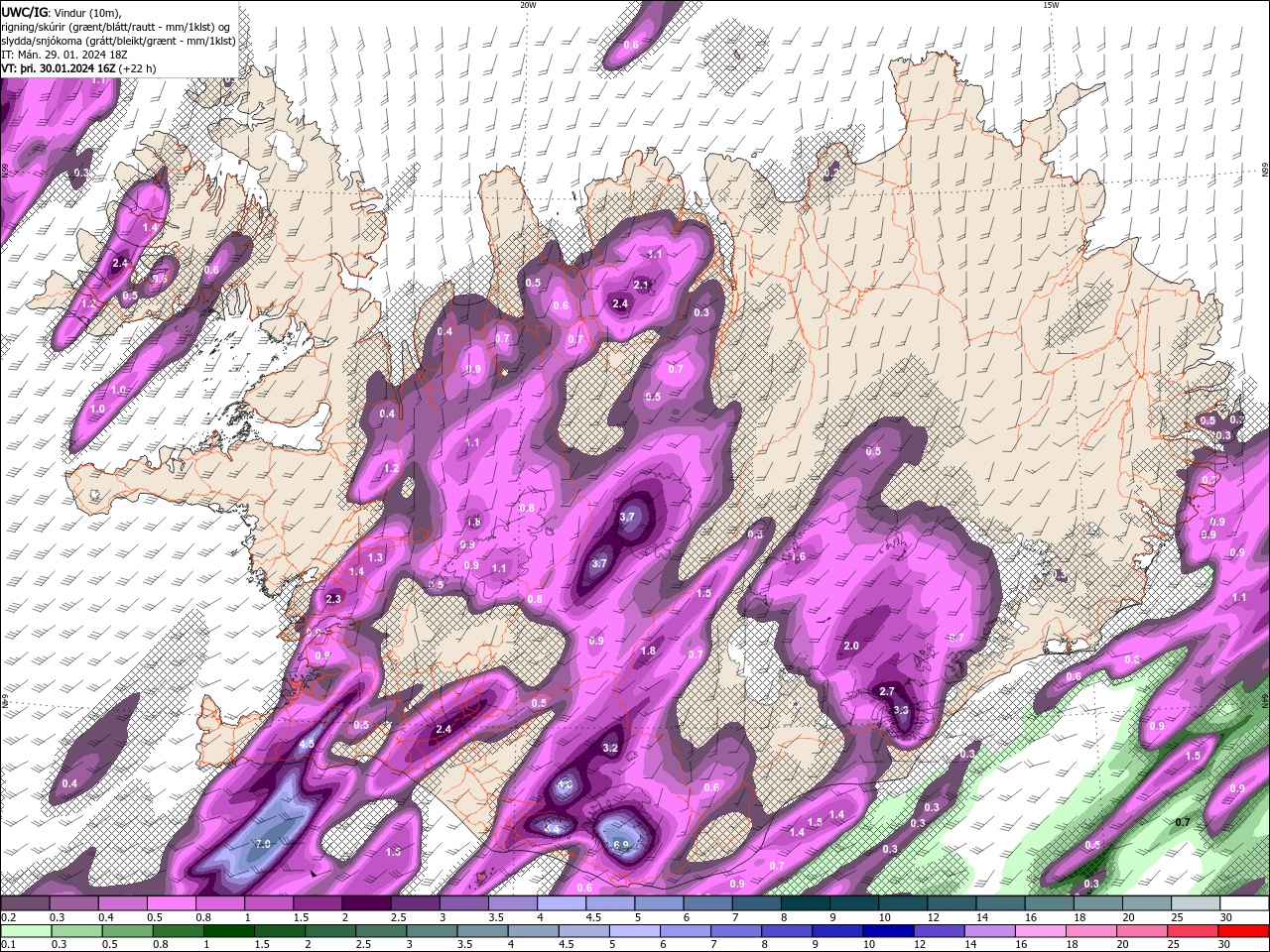Select the 0.2 swatch in the upper snow legend
Image resolution: width=1270 pixels, height=952 pixels.
coord(25,903)
